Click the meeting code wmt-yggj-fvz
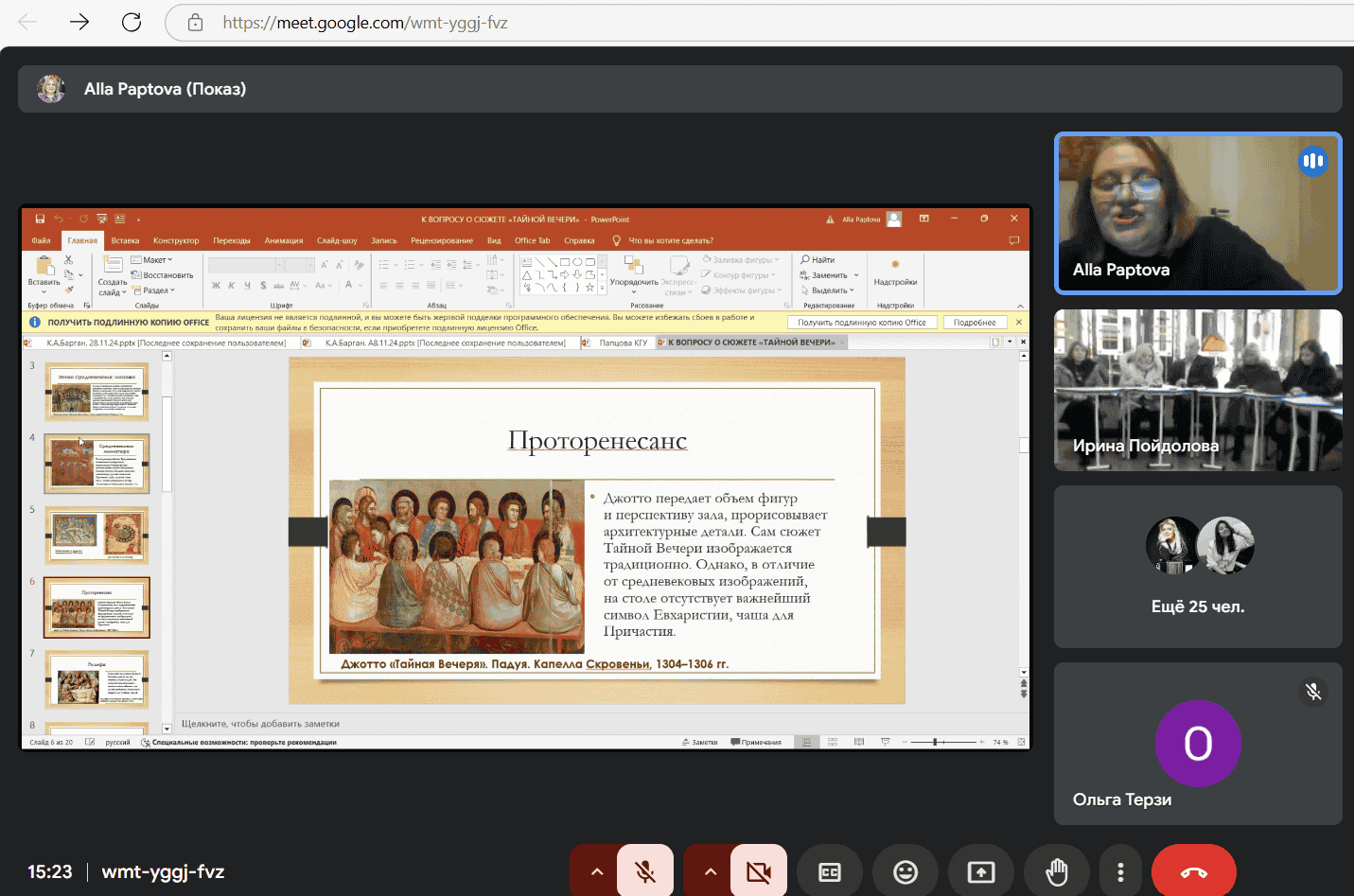 [163, 871]
